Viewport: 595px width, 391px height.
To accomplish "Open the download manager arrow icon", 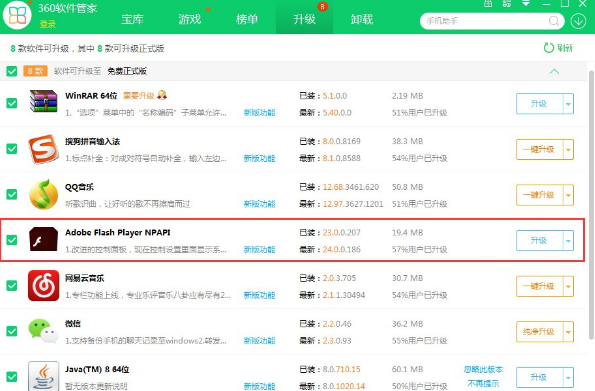I will (578, 21).
